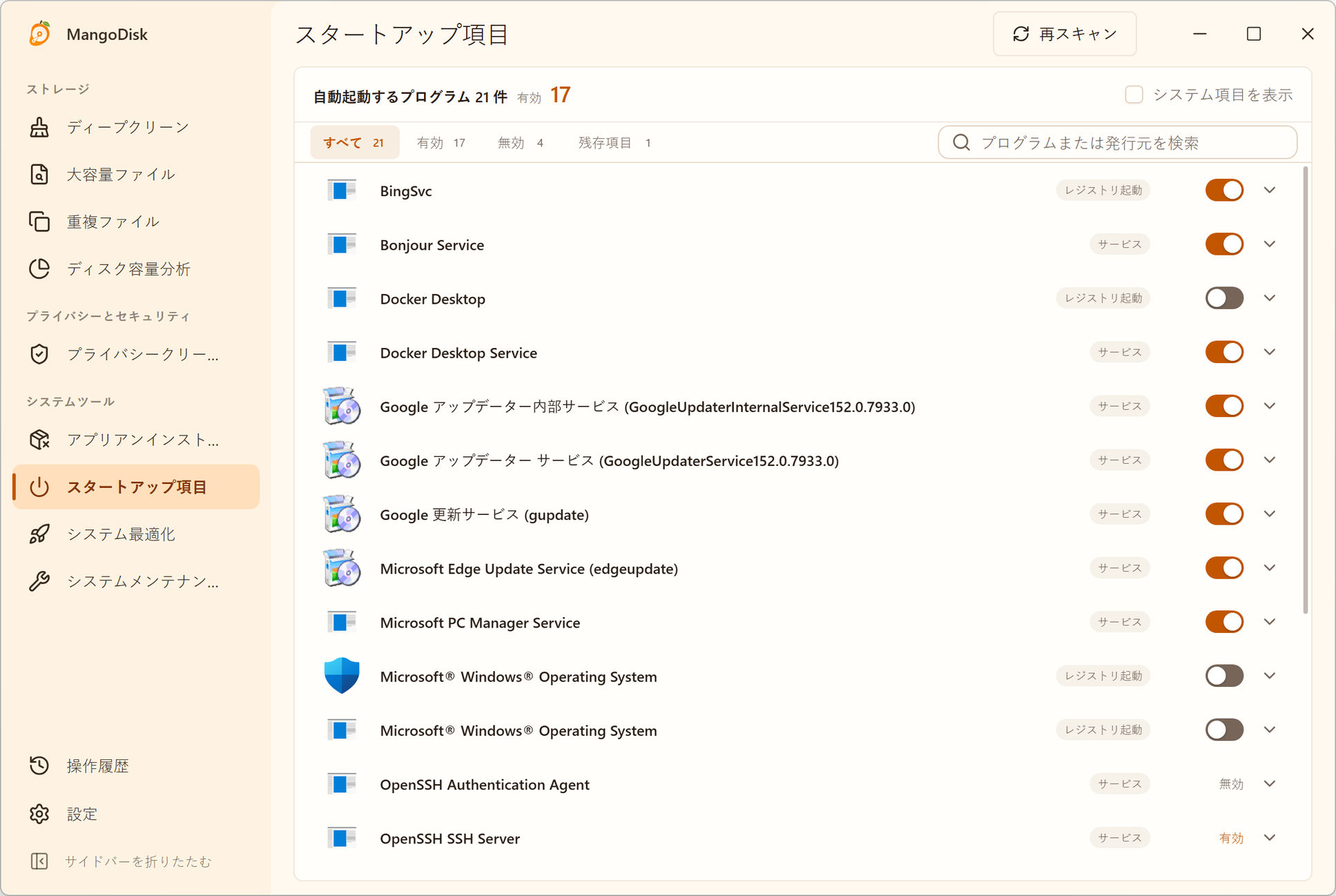This screenshot has height=896, width=1336.
Task: Click レジストリ起動 tag on BingSvc row
Action: 1103,191
